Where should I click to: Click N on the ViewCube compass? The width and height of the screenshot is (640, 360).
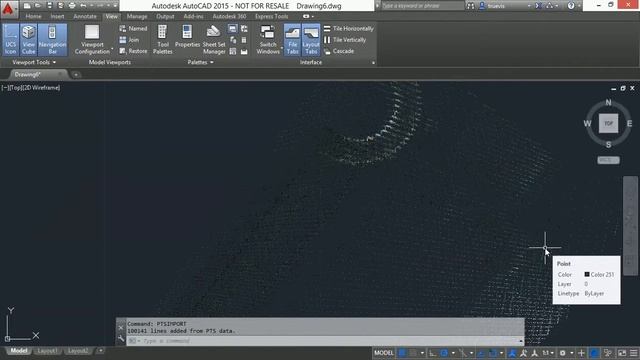(x=608, y=102)
